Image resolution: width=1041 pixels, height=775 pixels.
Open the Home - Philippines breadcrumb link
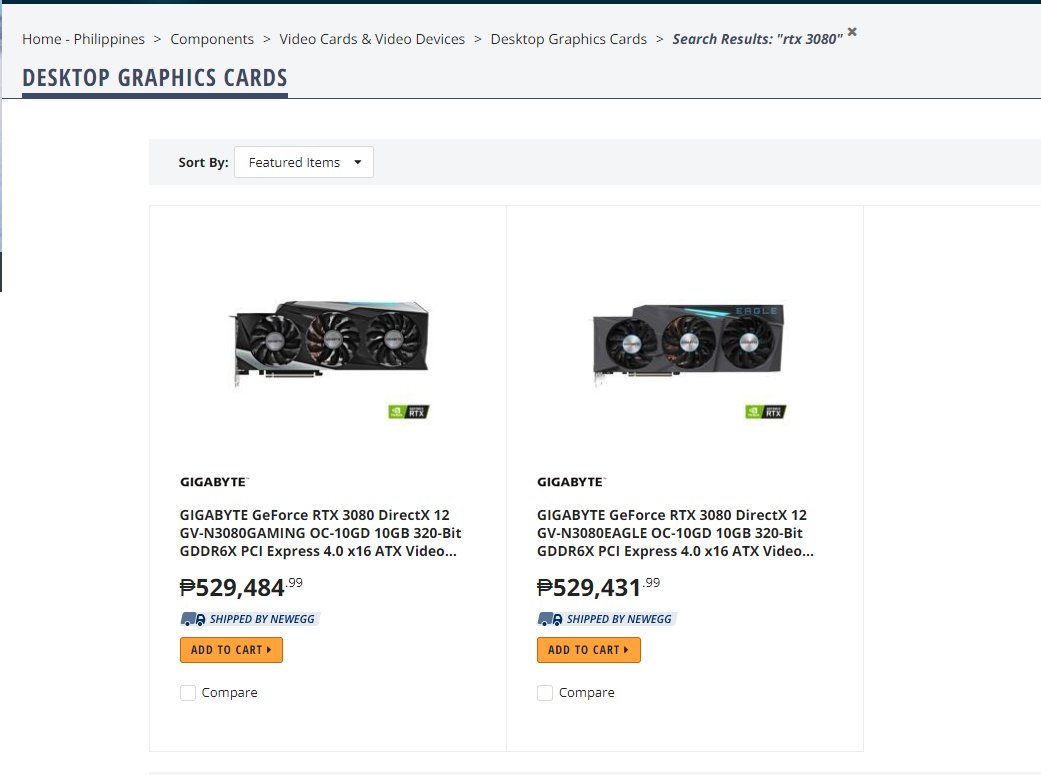(x=83, y=38)
